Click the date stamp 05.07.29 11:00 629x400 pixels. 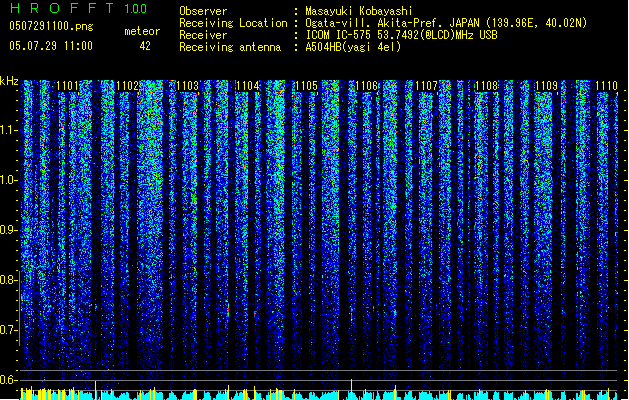click(51, 46)
